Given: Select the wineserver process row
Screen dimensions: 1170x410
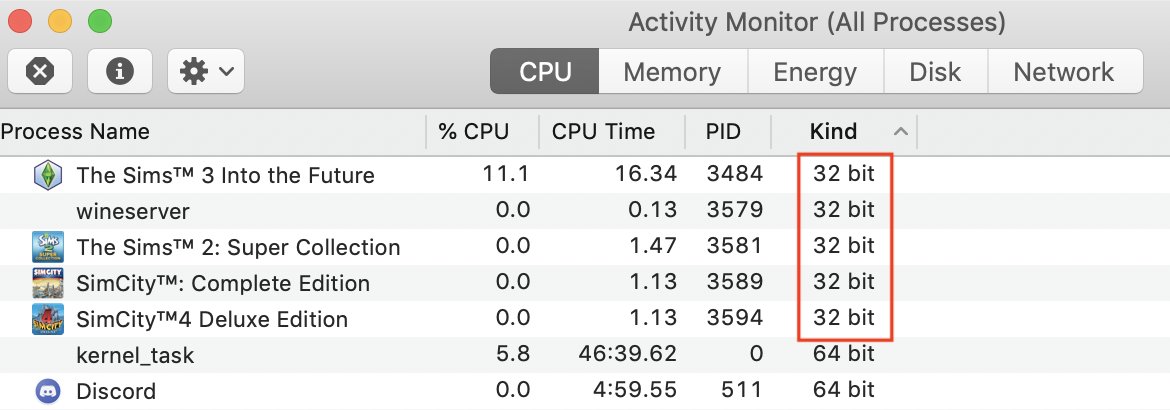Looking at the screenshot, I should 132,211.
